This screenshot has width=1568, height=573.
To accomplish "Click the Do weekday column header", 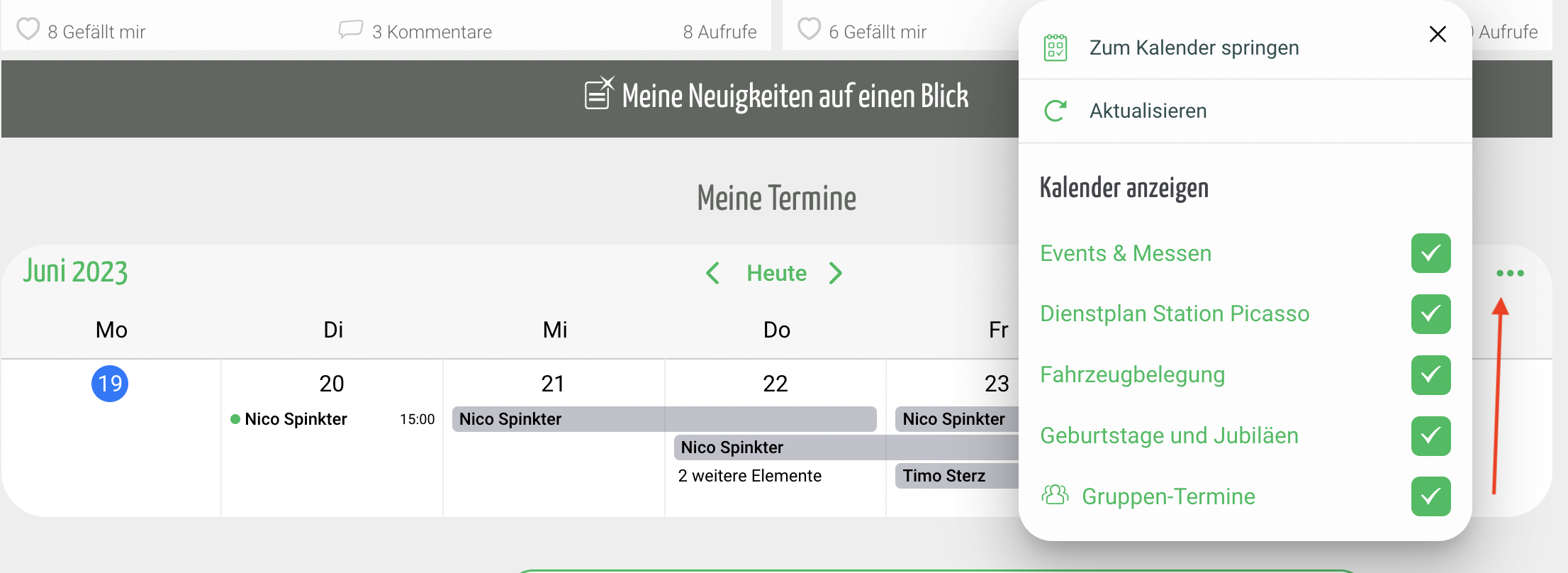I will pos(777,330).
